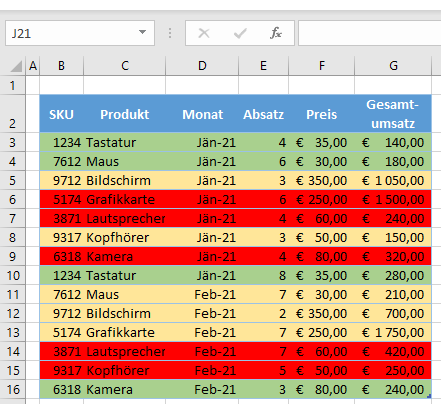Select Bildschirm cell in row 5
Viewport: 441px width, 407px height.
coord(125,180)
